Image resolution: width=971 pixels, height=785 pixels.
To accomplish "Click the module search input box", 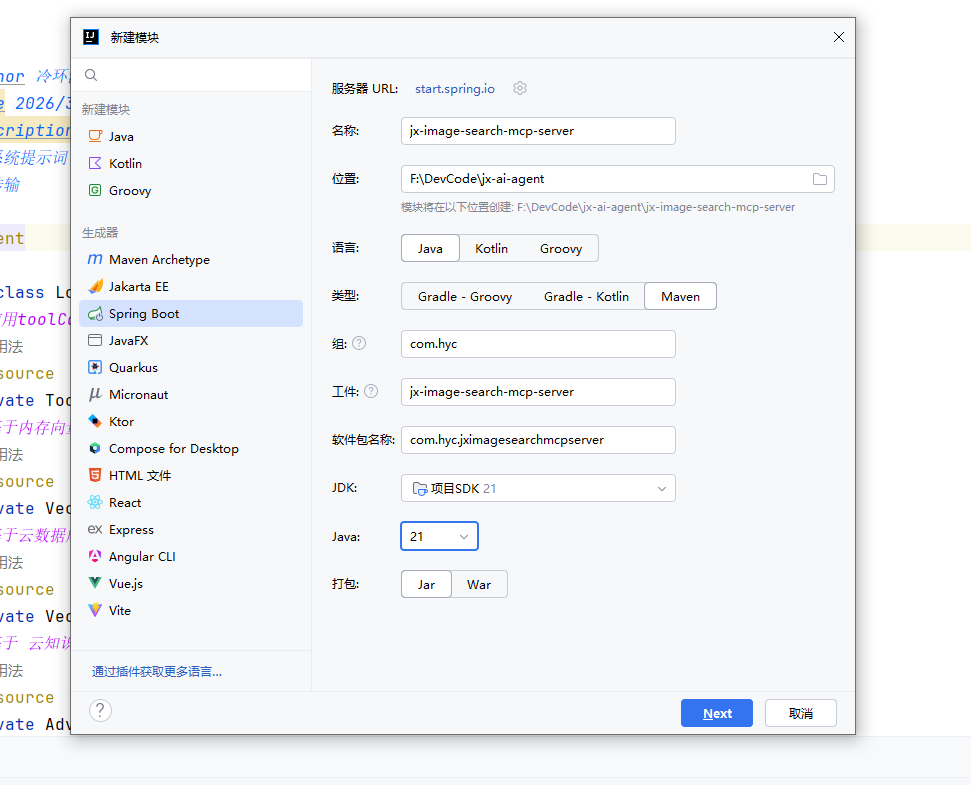I will (x=191, y=75).
